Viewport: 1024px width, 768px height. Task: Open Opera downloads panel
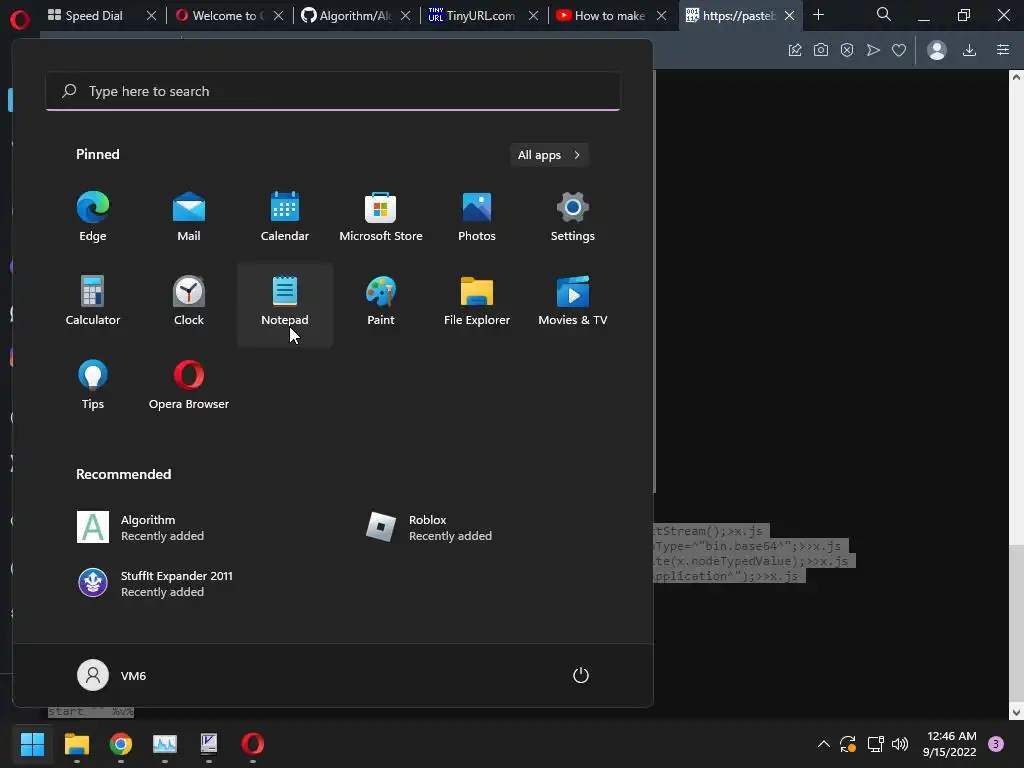(x=970, y=50)
